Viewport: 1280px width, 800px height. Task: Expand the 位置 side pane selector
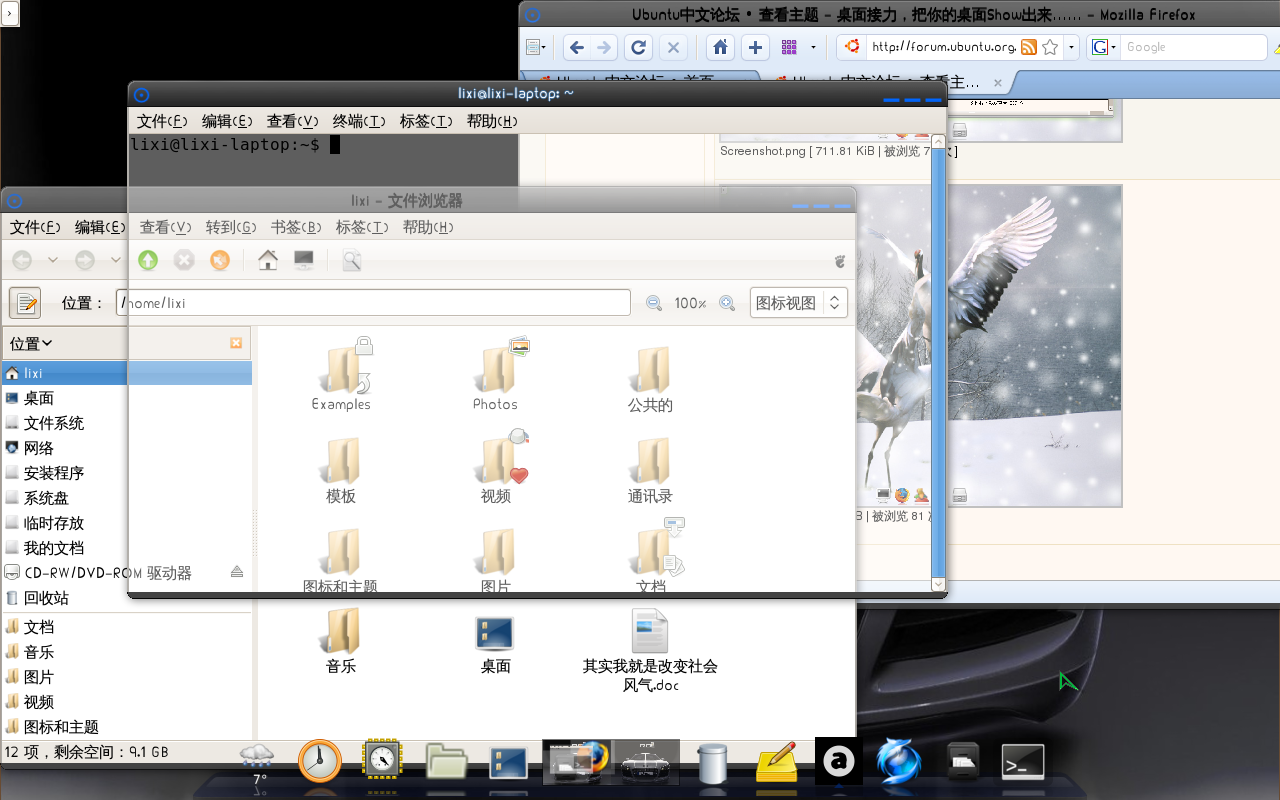[31, 343]
